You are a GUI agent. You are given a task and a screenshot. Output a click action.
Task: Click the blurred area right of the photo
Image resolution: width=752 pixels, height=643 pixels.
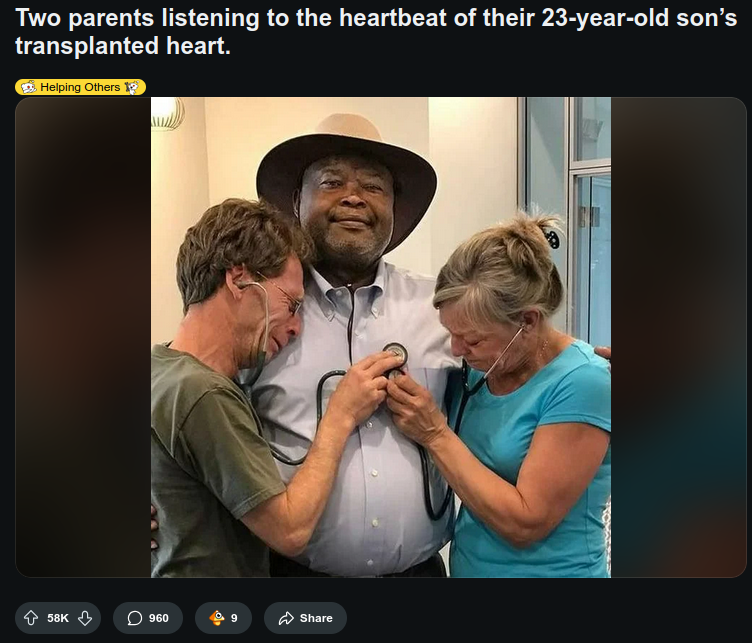pos(679,337)
